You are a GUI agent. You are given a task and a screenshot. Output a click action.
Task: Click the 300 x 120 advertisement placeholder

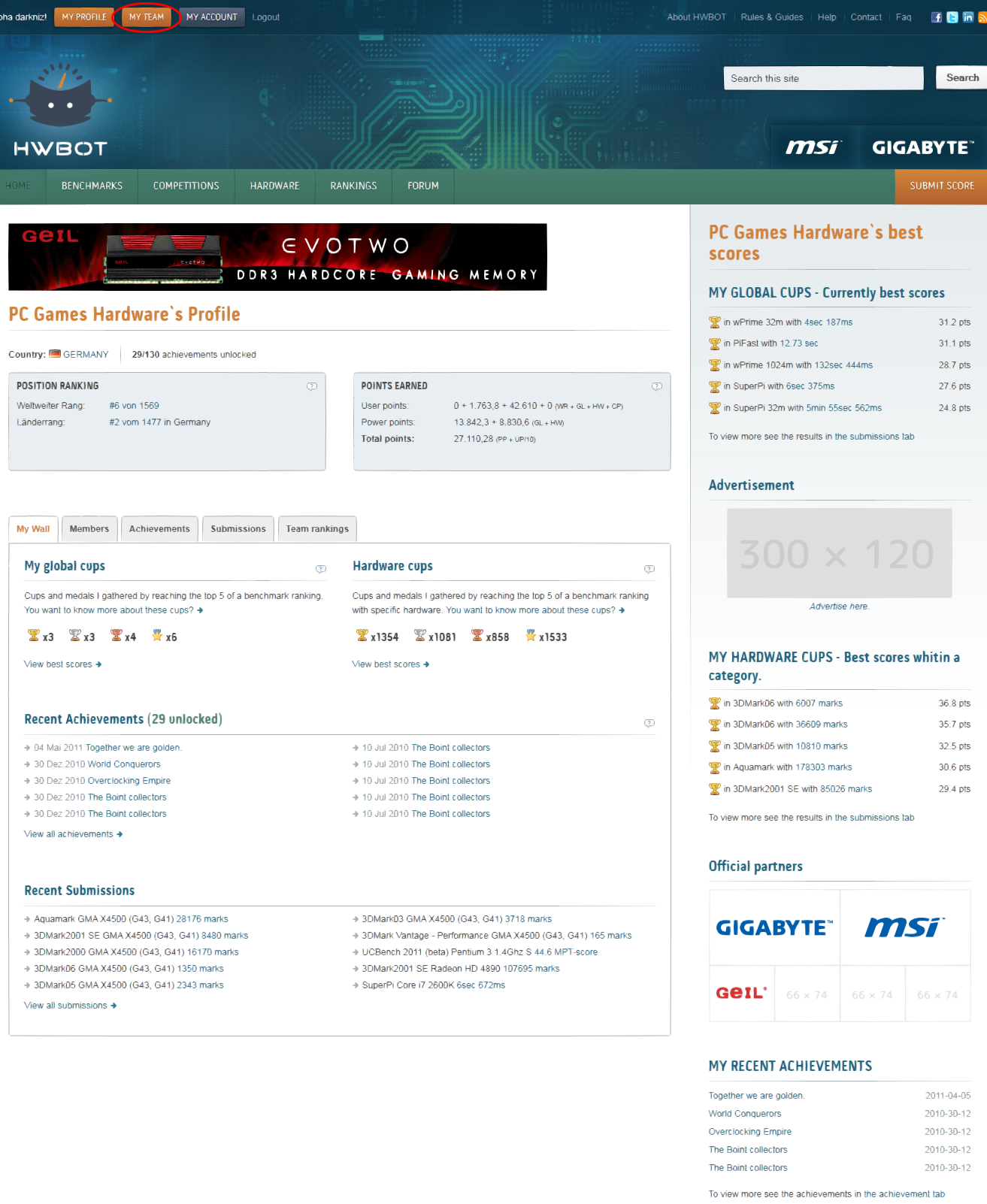coord(839,553)
